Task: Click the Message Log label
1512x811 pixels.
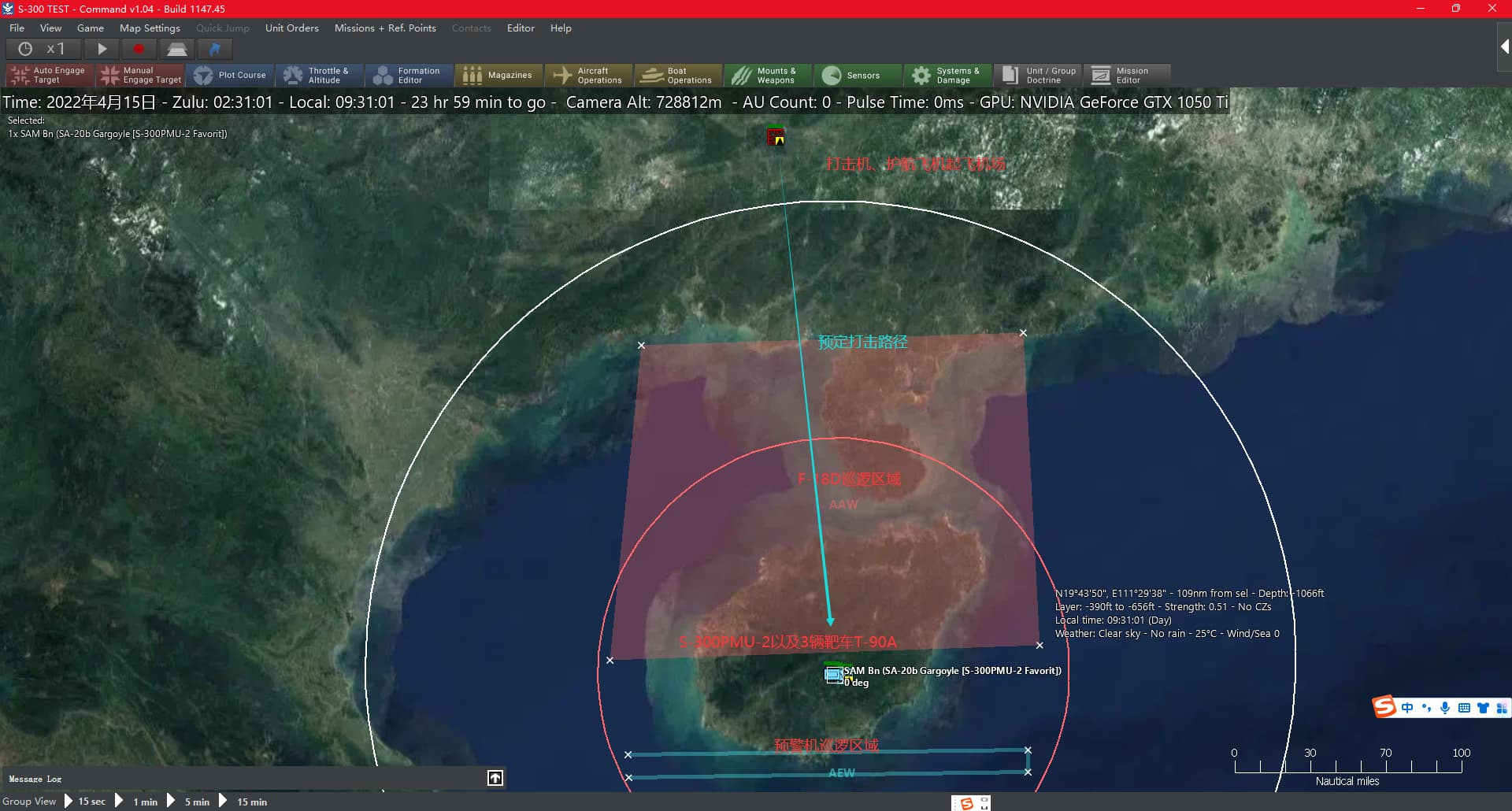Action: [35, 779]
